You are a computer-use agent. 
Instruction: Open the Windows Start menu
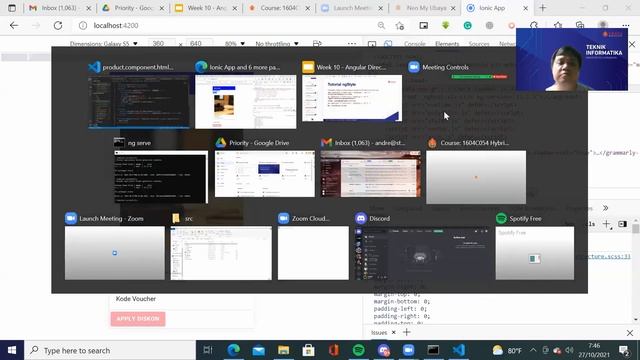(12, 350)
